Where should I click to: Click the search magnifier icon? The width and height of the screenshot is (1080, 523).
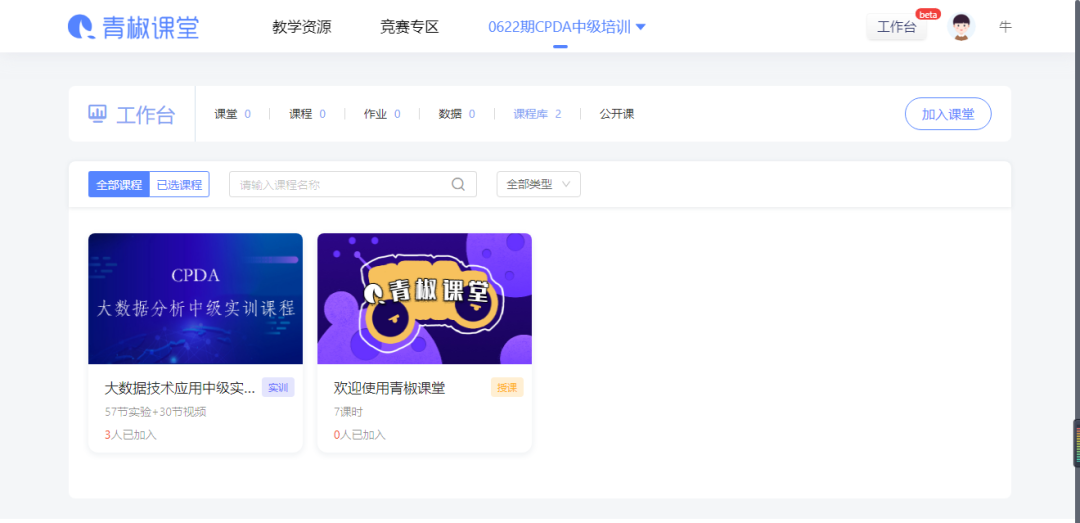click(x=458, y=184)
